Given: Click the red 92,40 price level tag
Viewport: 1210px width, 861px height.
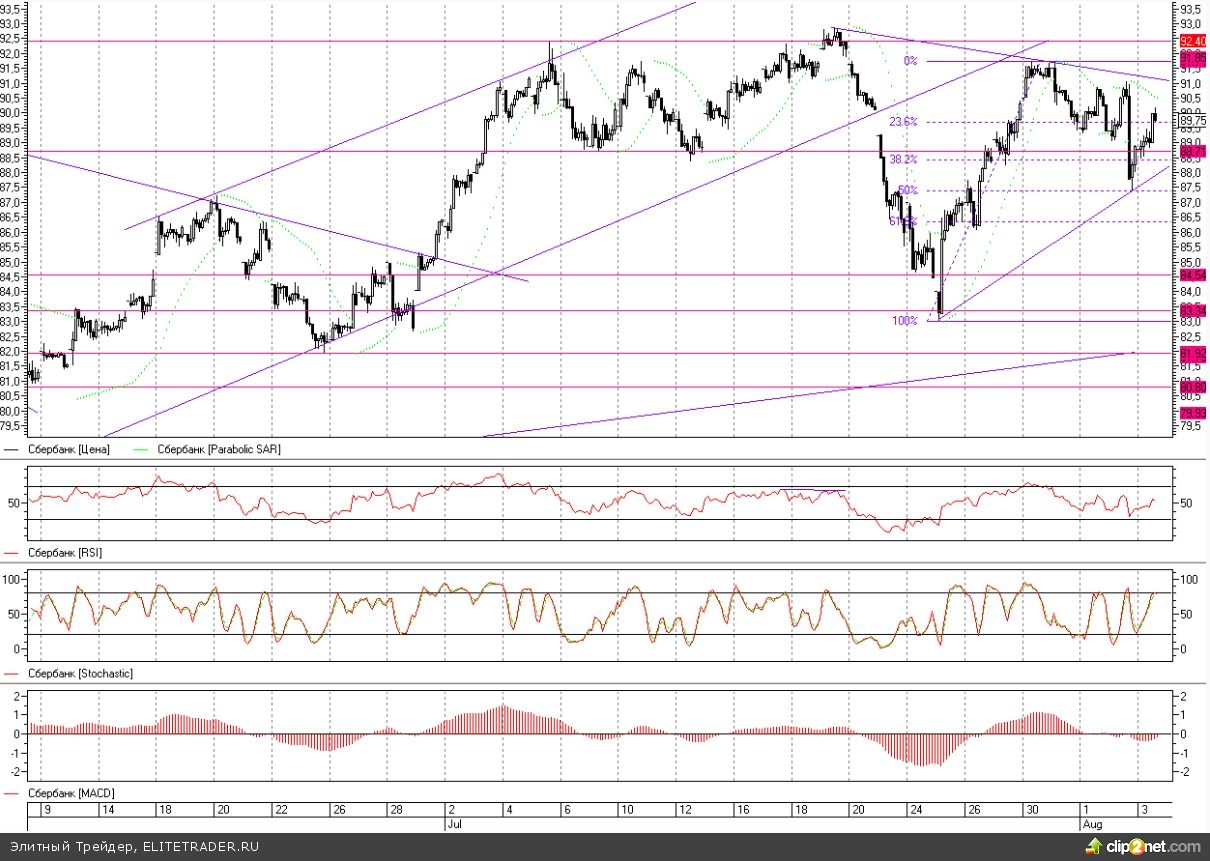Looking at the screenshot, I should coord(1191,41).
